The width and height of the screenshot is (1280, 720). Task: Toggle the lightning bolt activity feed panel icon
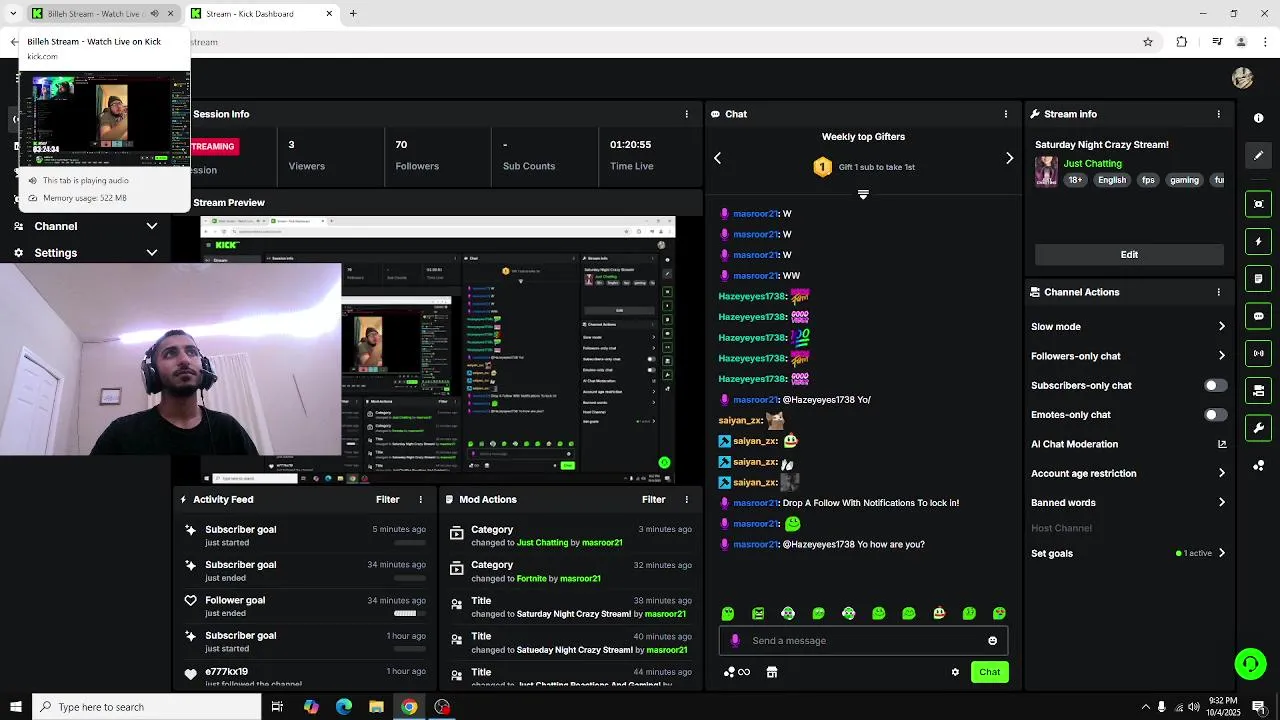tap(1258, 241)
